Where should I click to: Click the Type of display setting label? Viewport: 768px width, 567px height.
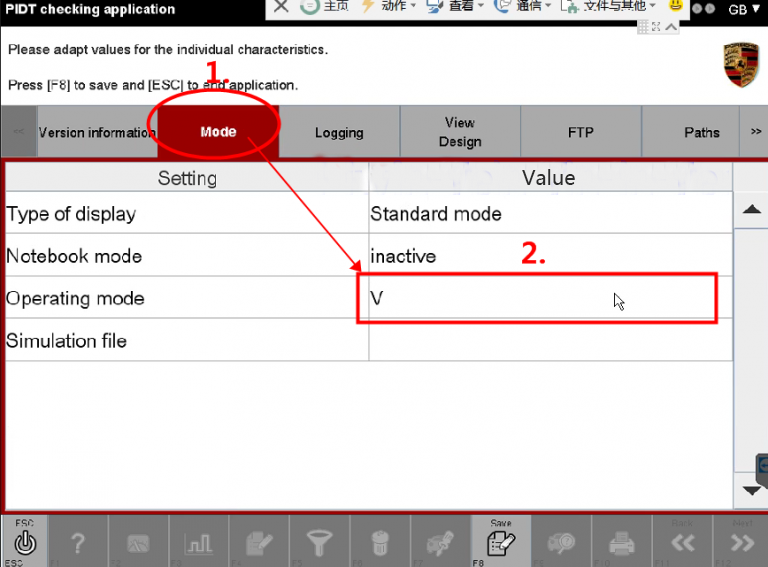point(71,214)
